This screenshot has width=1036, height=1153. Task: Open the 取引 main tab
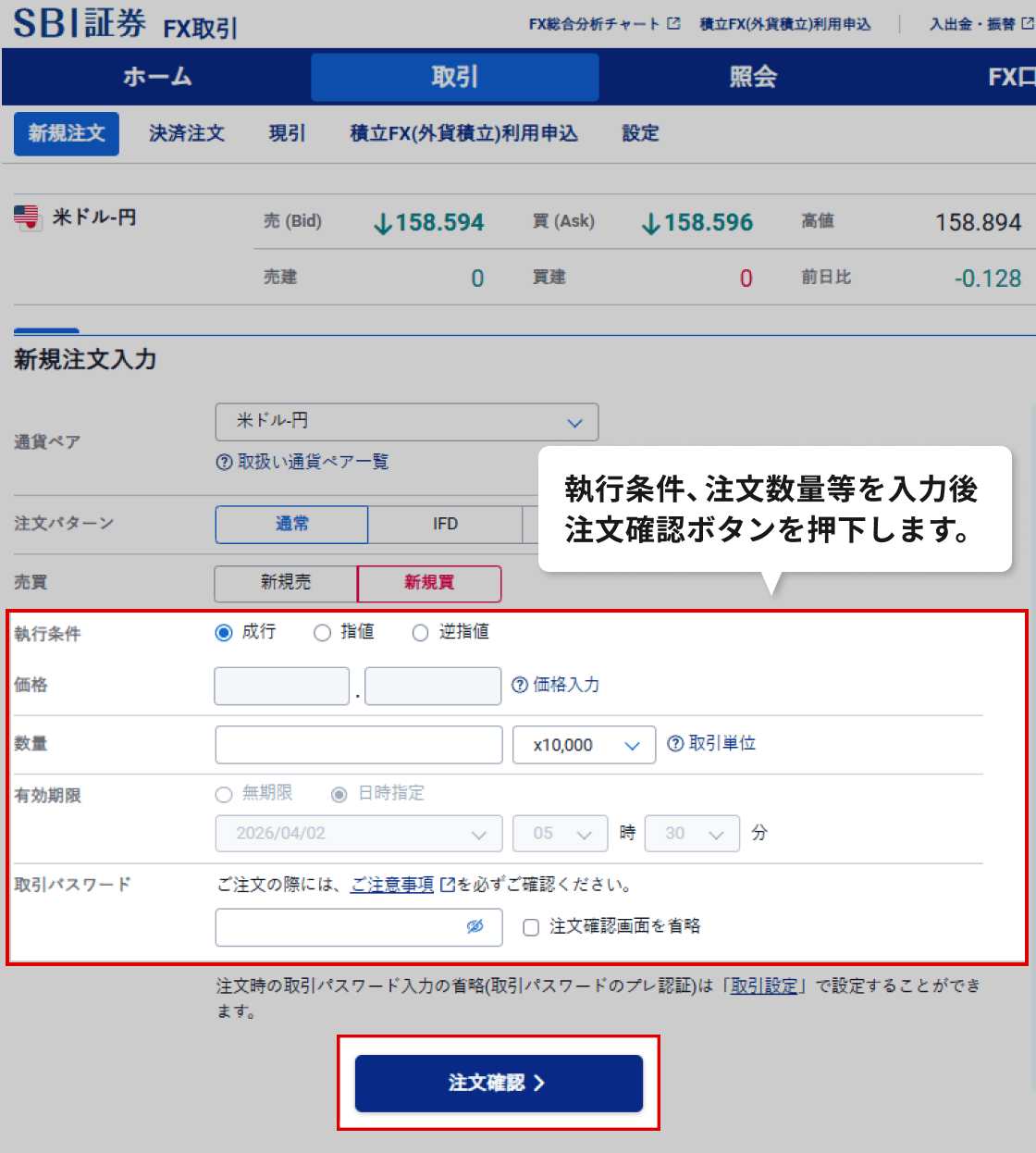(455, 77)
